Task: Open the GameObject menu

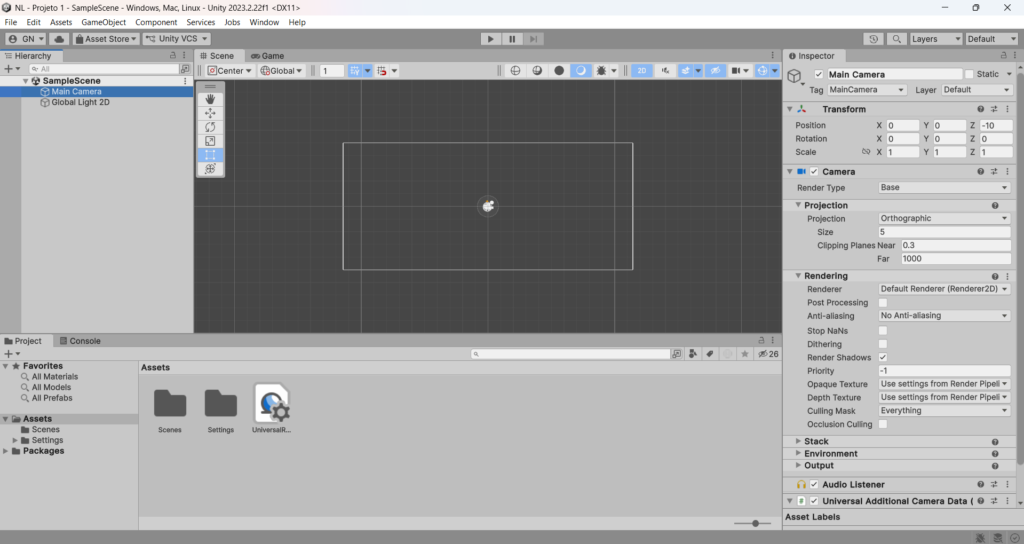Action: click(103, 22)
